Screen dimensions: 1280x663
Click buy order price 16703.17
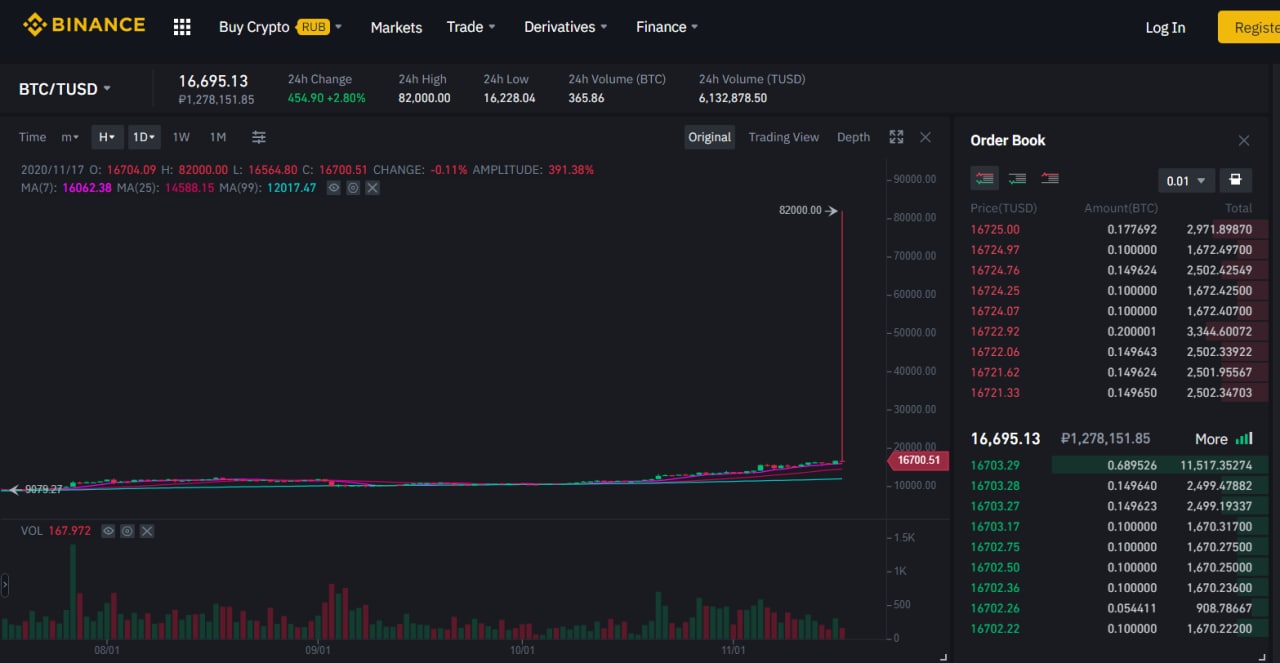995,526
